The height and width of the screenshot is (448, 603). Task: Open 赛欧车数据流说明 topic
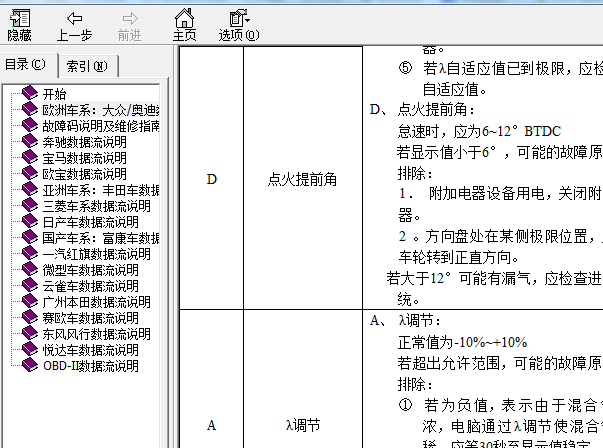pos(90,318)
